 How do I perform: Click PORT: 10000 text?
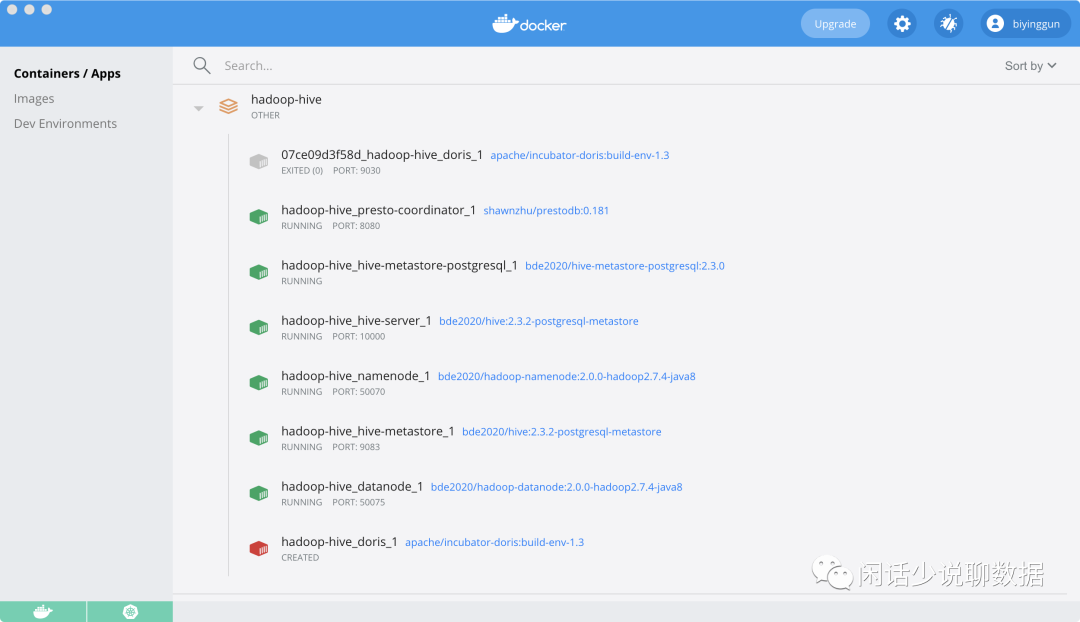(359, 337)
